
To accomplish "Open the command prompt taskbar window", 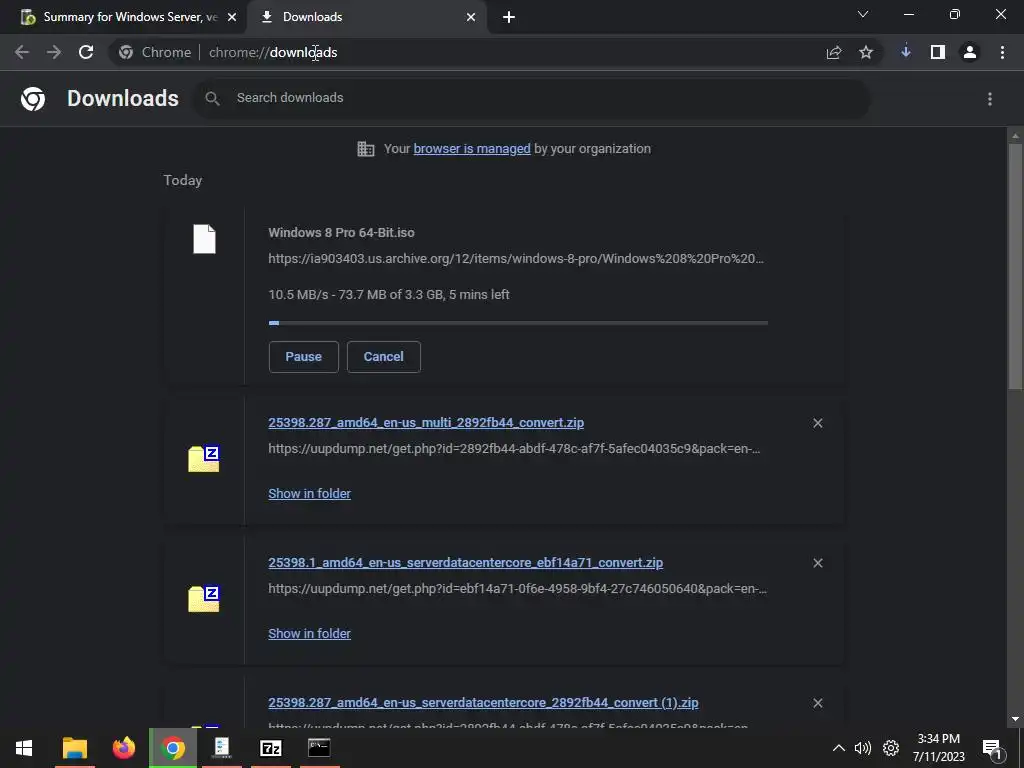I will [319, 748].
